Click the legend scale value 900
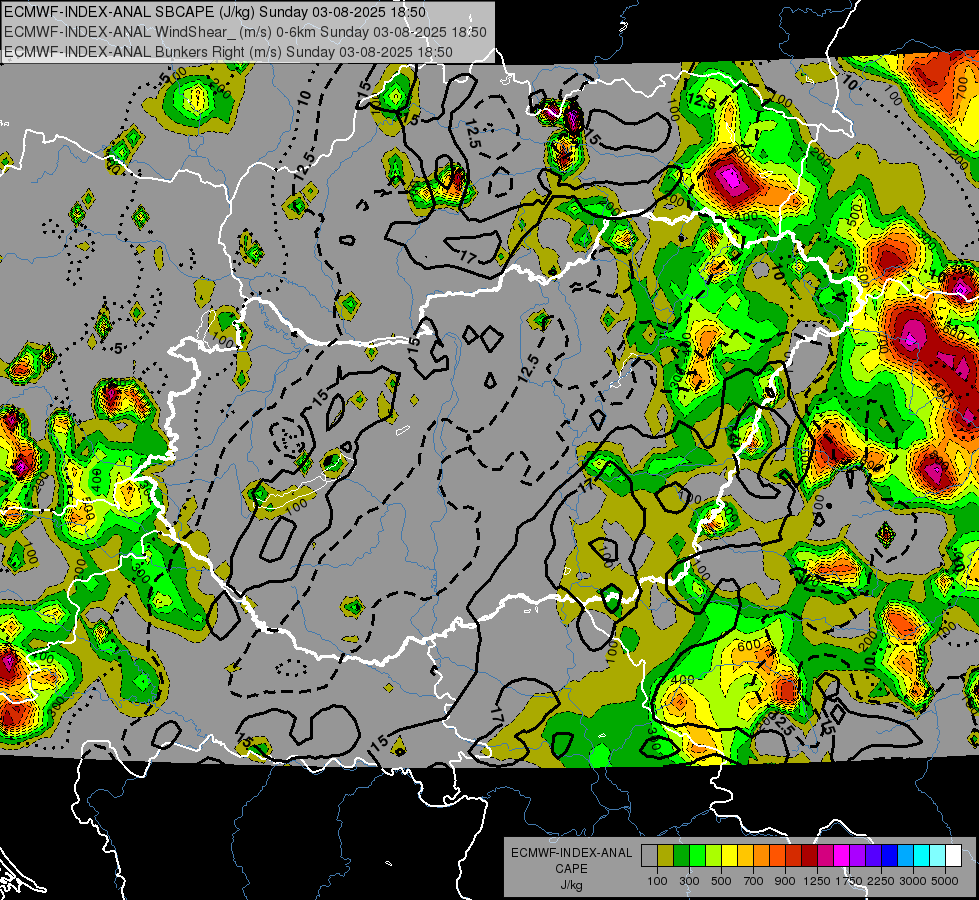Viewport: 979px width, 900px height. coord(785,881)
